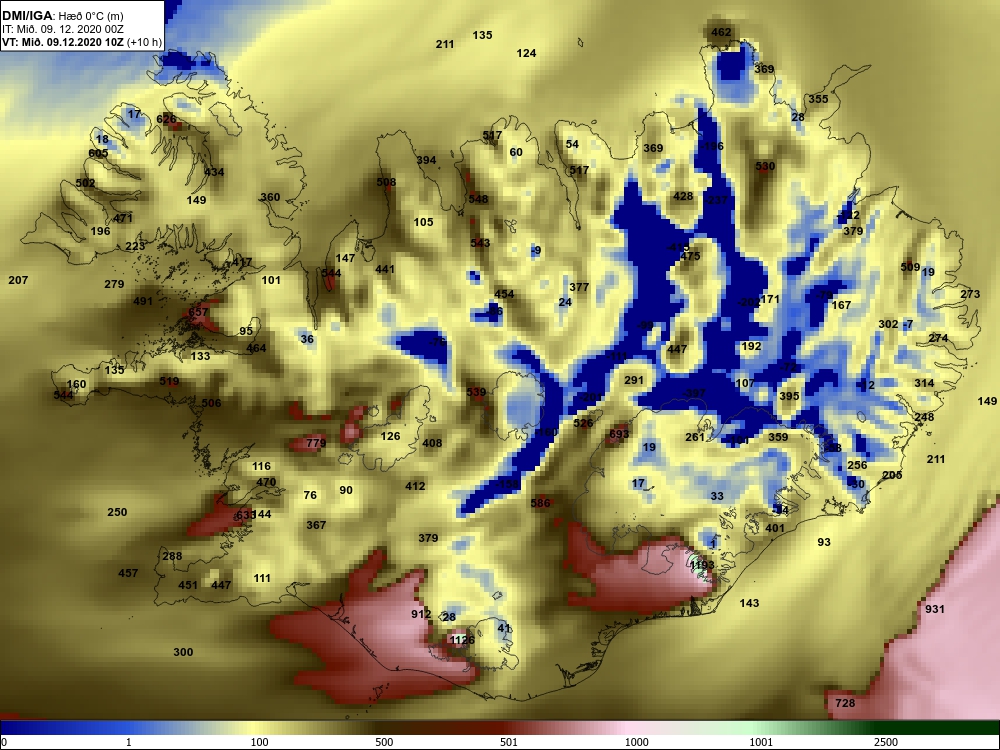Click the map value '586'
1000x750 pixels.
point(540,503)
